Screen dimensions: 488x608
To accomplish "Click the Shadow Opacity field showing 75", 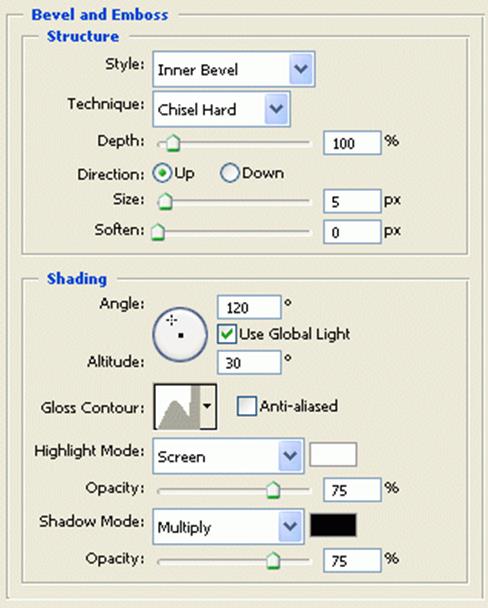I will coord(352,561).
